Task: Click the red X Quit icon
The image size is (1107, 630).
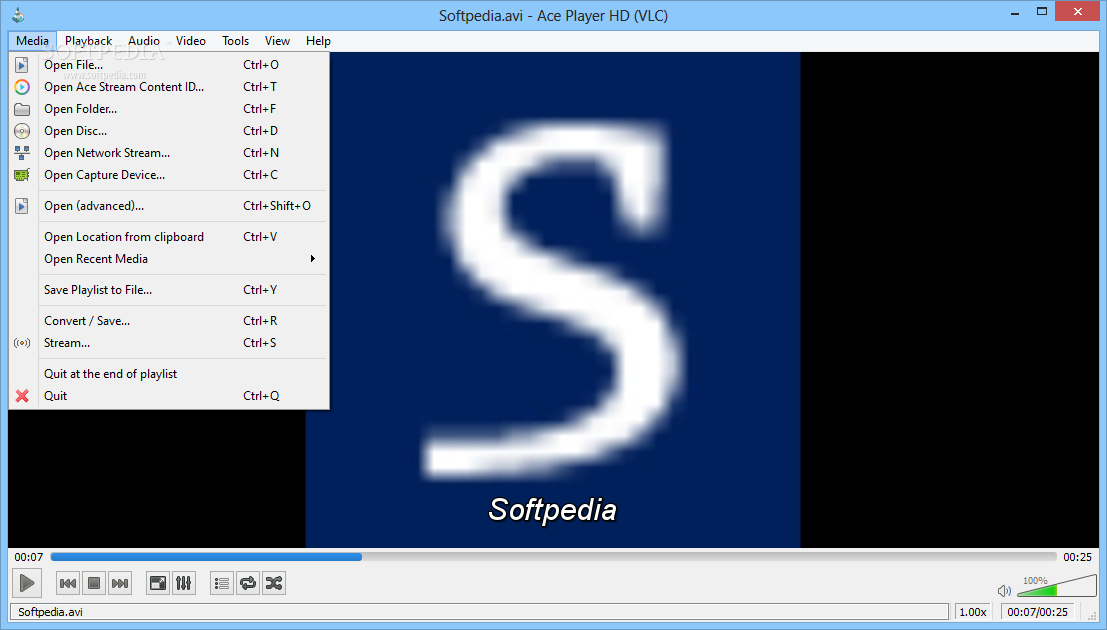Action: coord(22,396)
